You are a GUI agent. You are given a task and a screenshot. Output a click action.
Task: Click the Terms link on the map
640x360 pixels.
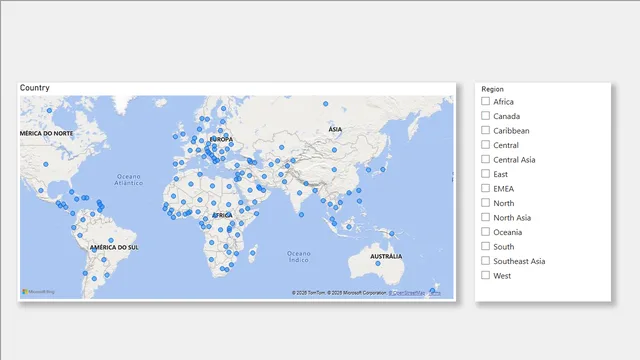click(435, 293)
